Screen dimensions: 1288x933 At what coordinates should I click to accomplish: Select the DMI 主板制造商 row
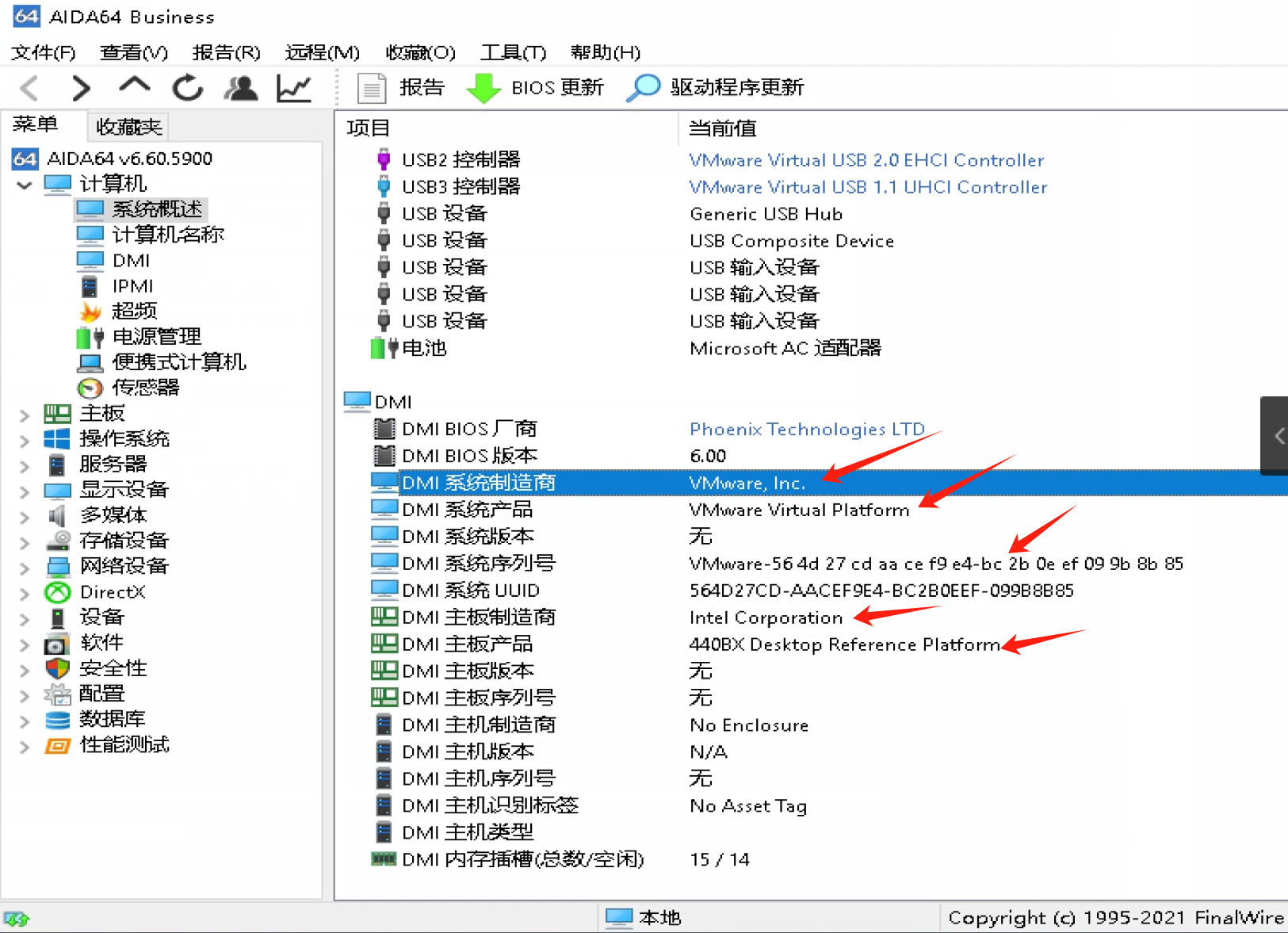[x=829, y=618]
